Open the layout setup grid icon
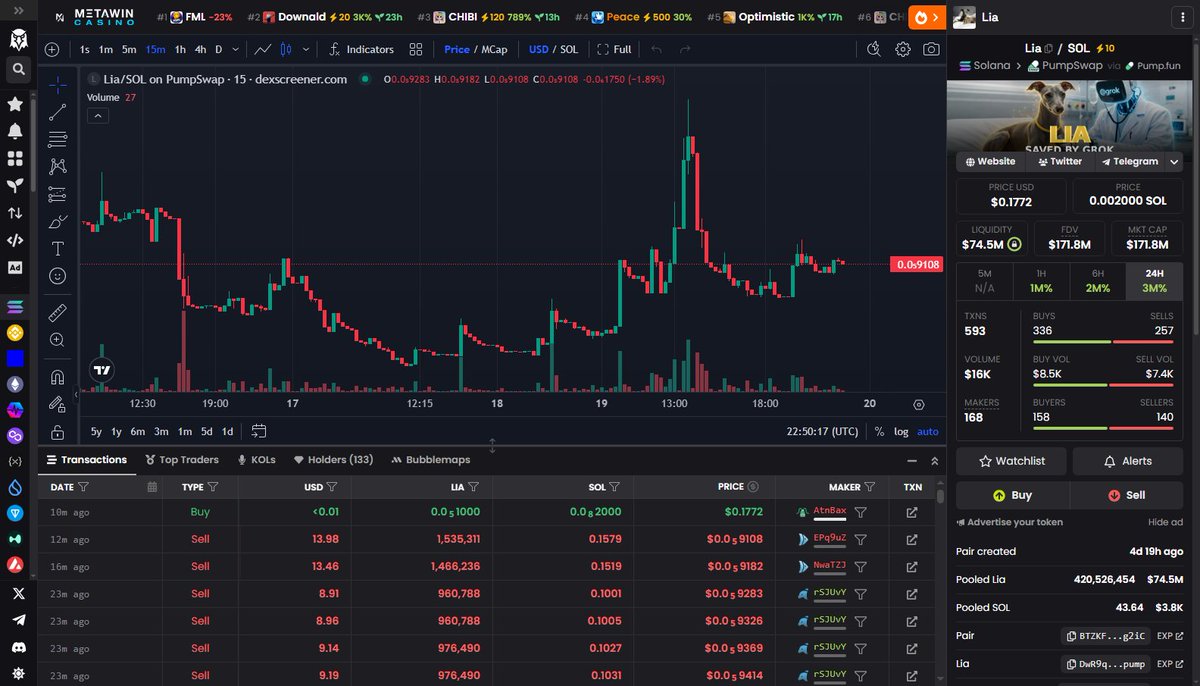Screen dimensions: 1200x686 (x=416, y=49)
